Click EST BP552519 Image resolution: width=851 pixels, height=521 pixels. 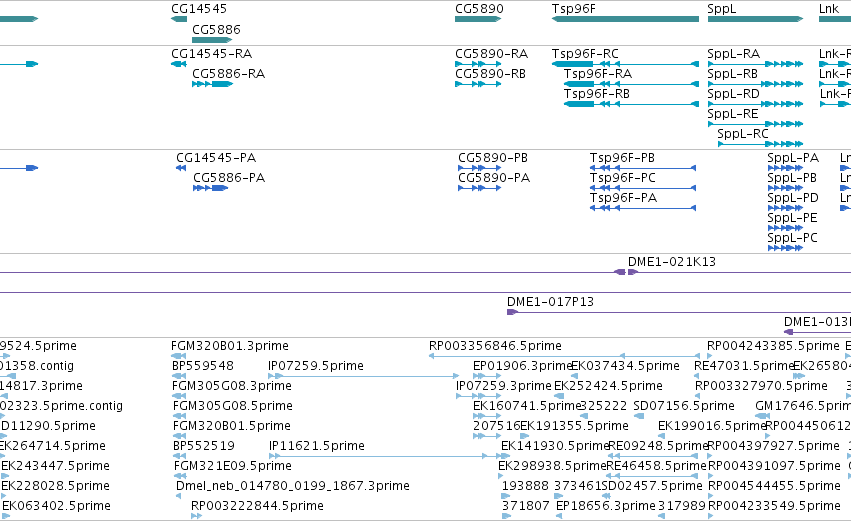coord(204,446)
